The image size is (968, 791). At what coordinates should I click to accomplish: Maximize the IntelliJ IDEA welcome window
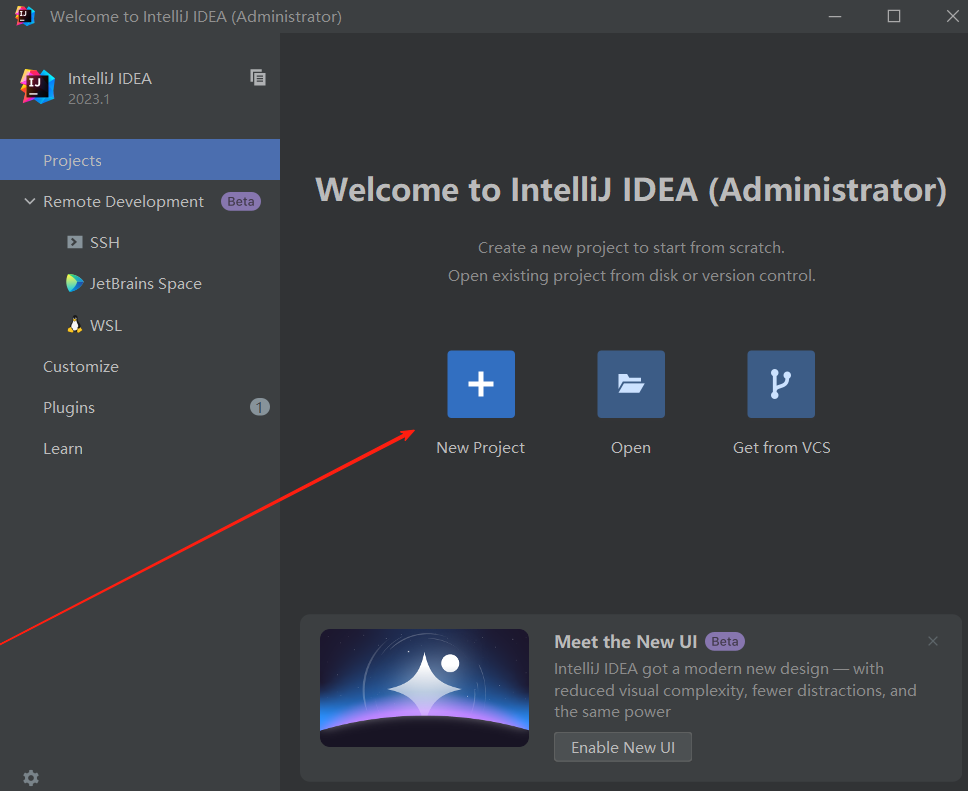click(x=894, y=16)
